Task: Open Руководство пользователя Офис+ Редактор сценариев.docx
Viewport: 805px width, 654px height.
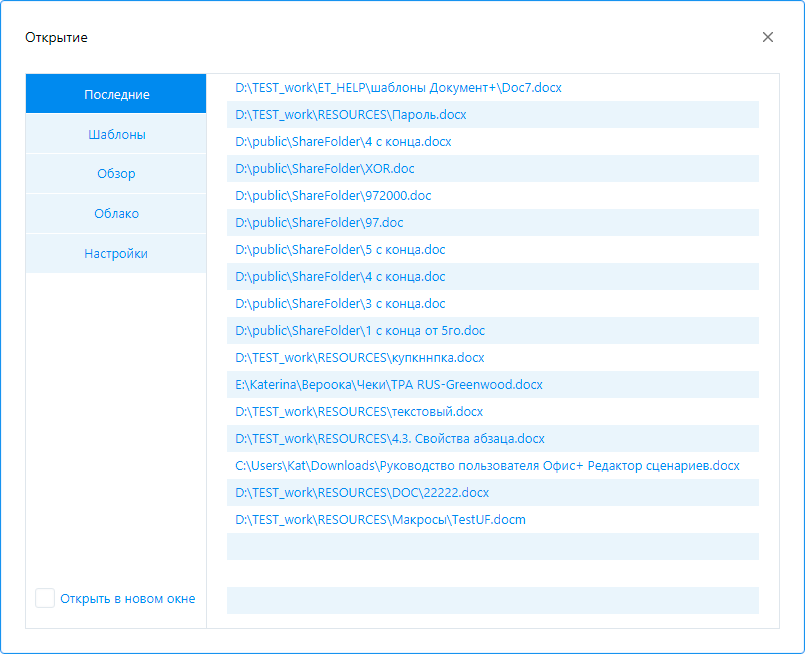Action: (x=487, y=466)
